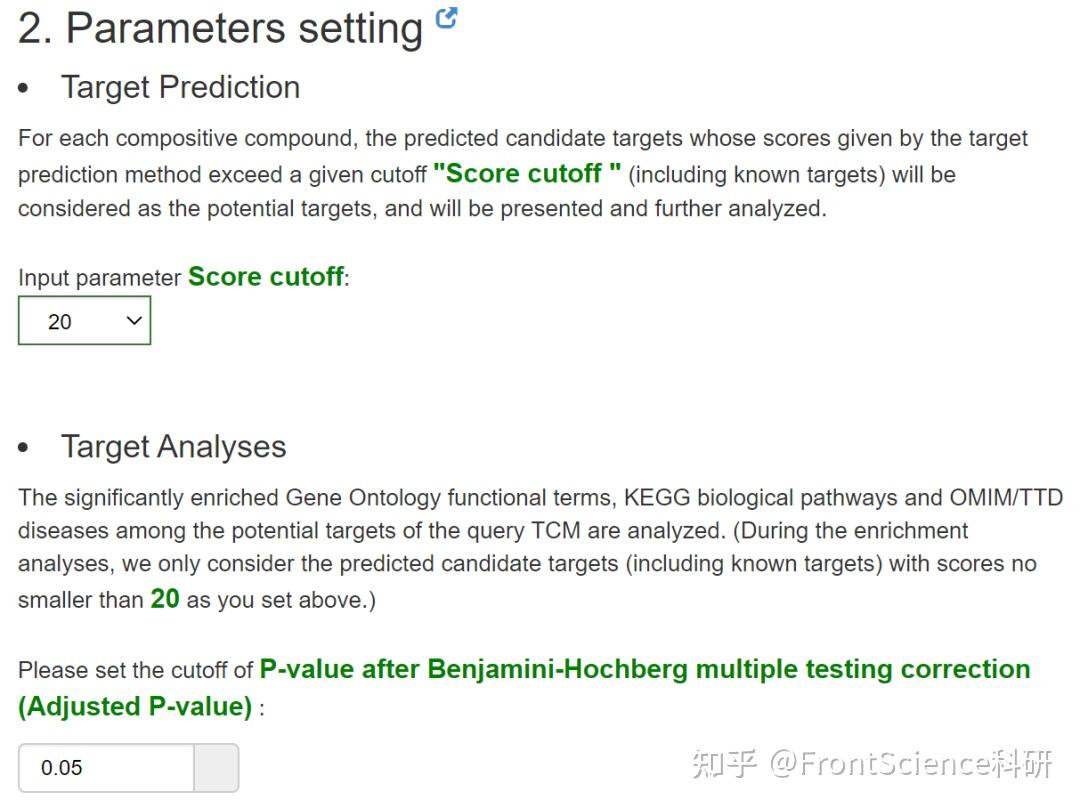Screen dimensions: 1080x808
Task: Open the Score cutoff dropdown showing 20
Action: pos(84,321)
